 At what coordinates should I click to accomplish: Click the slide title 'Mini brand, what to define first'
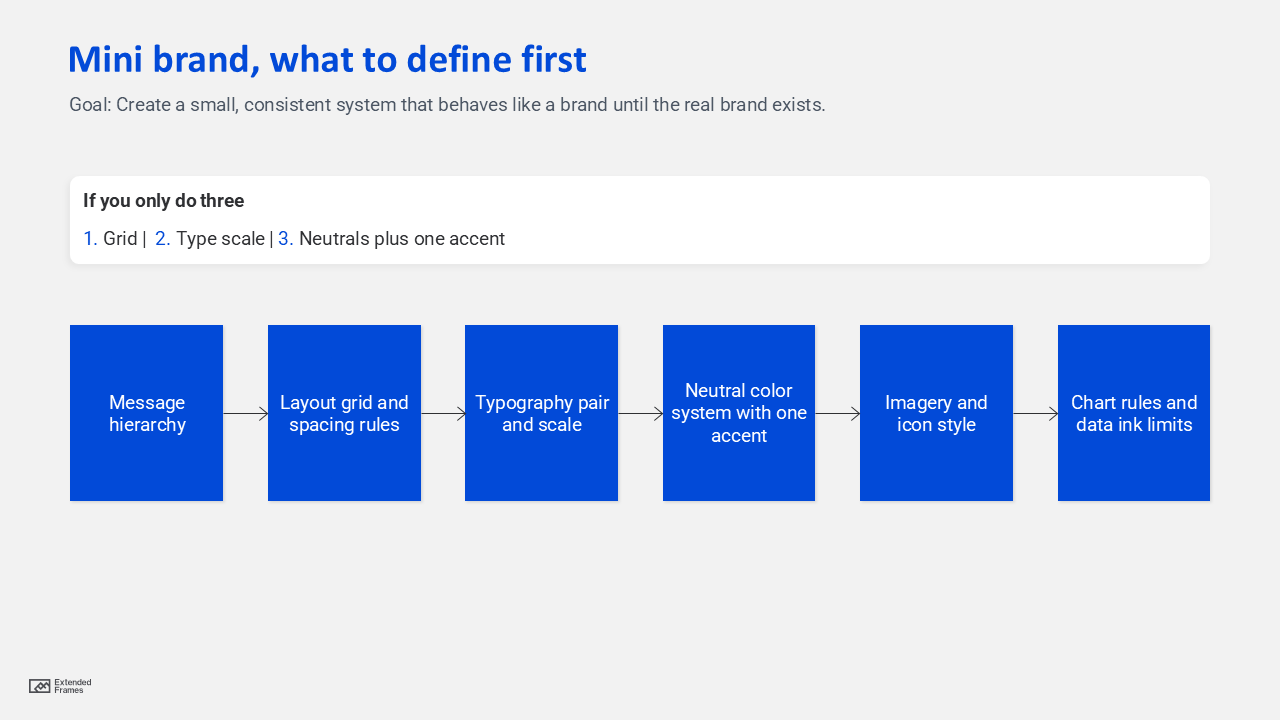[328, 60]
